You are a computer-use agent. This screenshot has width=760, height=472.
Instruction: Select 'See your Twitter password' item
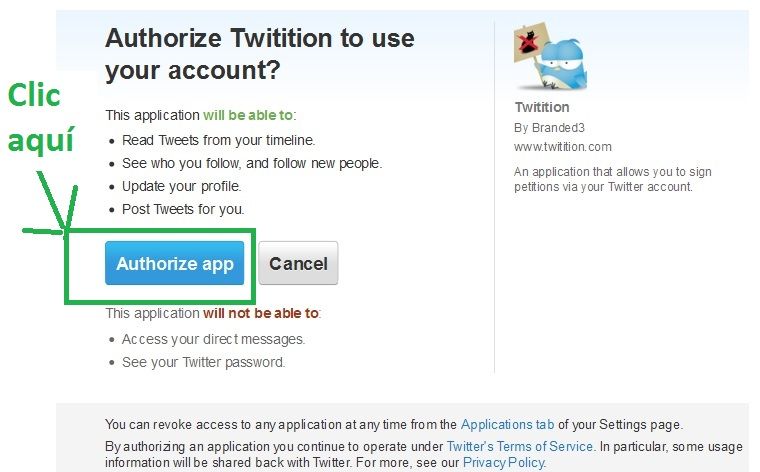203,362
